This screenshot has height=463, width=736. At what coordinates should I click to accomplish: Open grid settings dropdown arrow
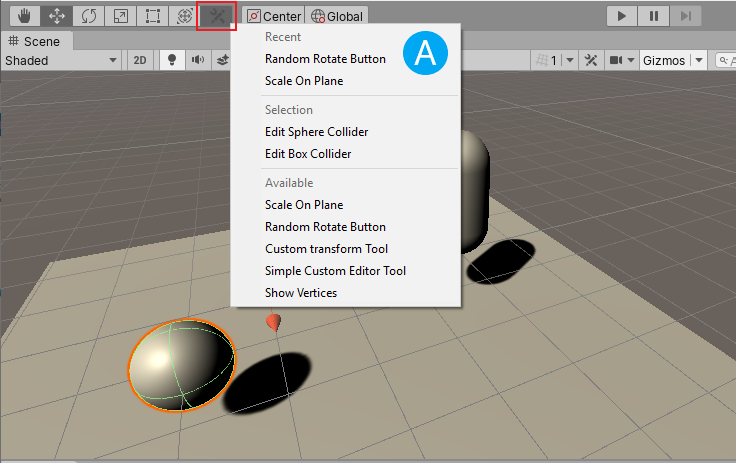(x=570, y=60)
